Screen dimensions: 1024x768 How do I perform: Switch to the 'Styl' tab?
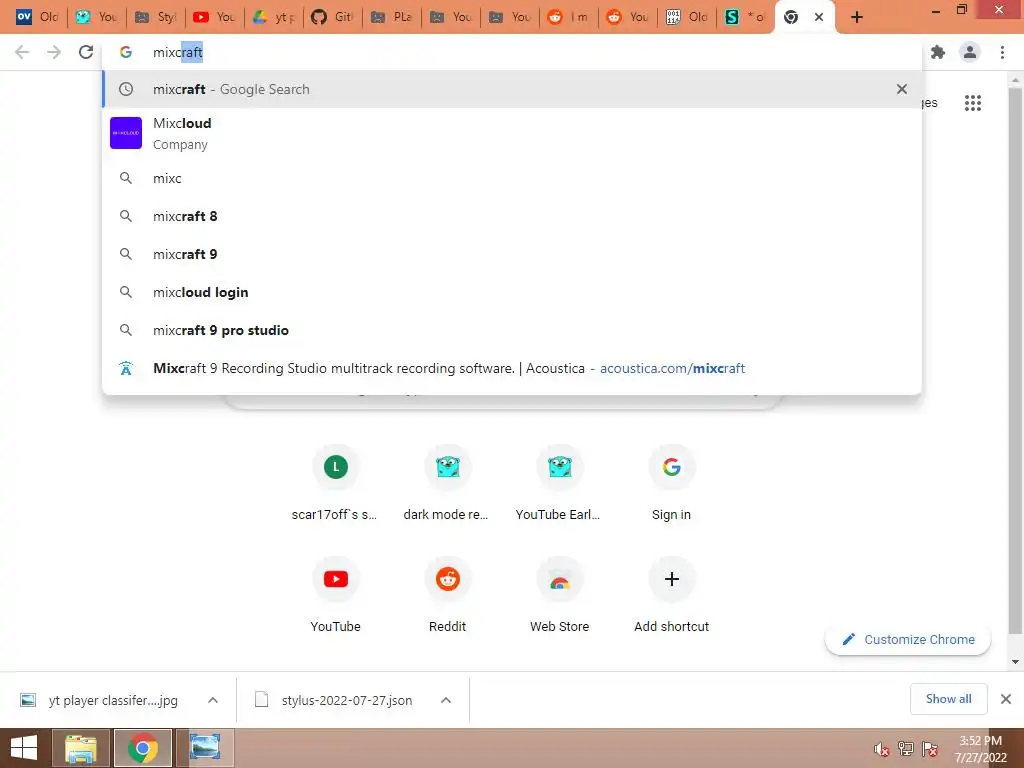pyautogui.click(x=155, y=17)
